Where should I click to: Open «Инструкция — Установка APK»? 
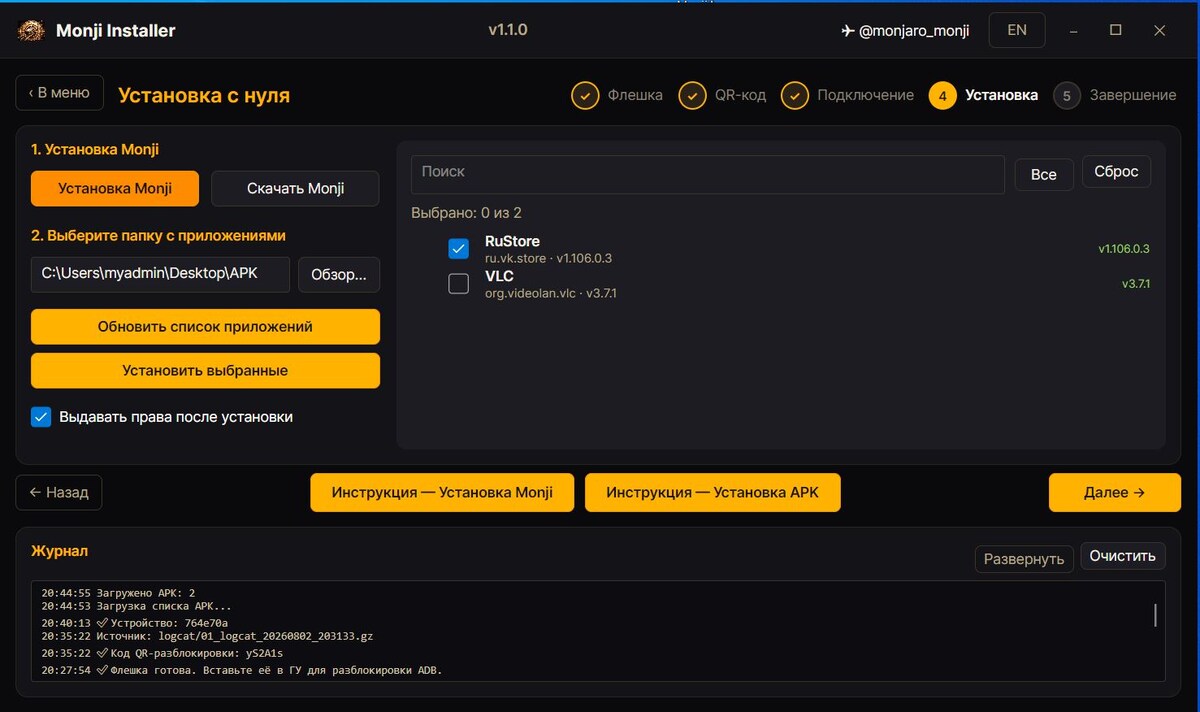[712, 492]
